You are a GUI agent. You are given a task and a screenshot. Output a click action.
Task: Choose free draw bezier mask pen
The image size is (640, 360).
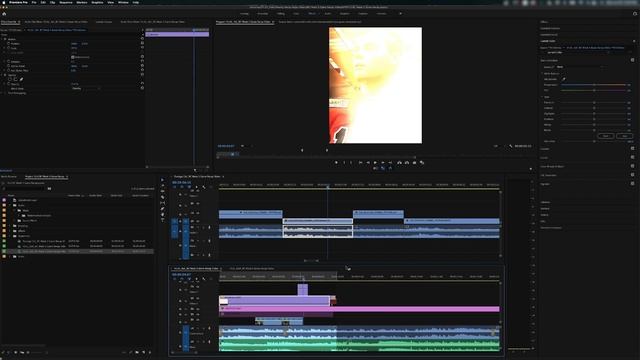tap(21, 80)
